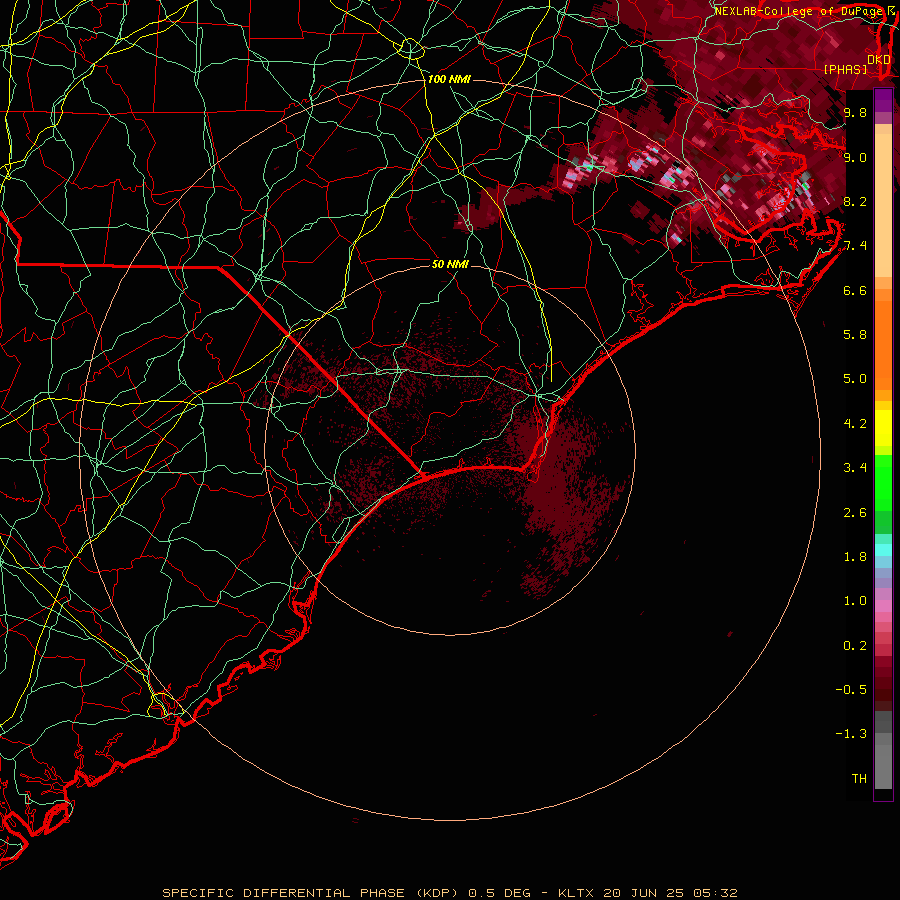Click the 7.4 scale value
900x900 pixels.
(x=855, y=246)
